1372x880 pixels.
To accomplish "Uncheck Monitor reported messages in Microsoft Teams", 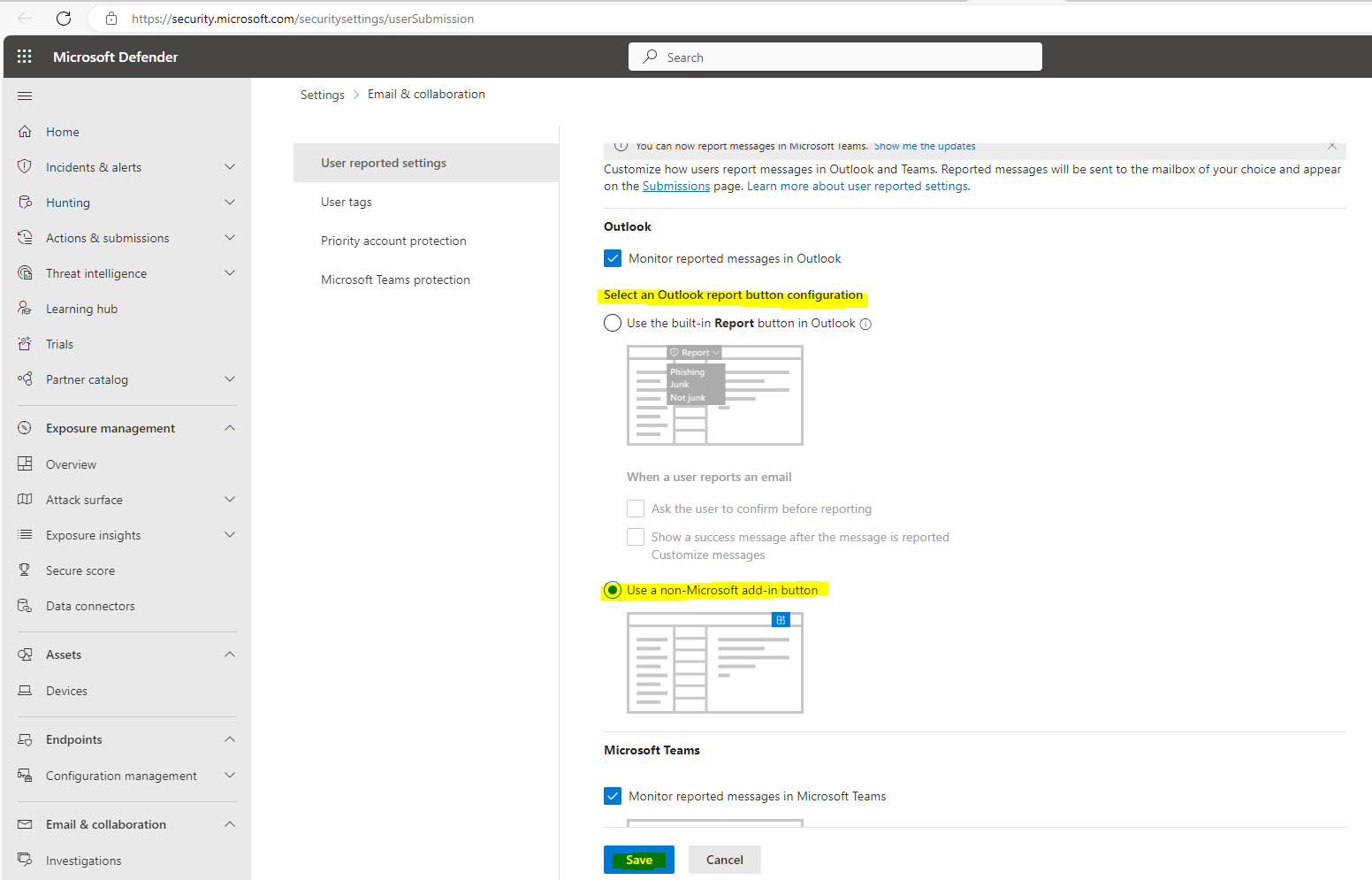I will 613,795.
